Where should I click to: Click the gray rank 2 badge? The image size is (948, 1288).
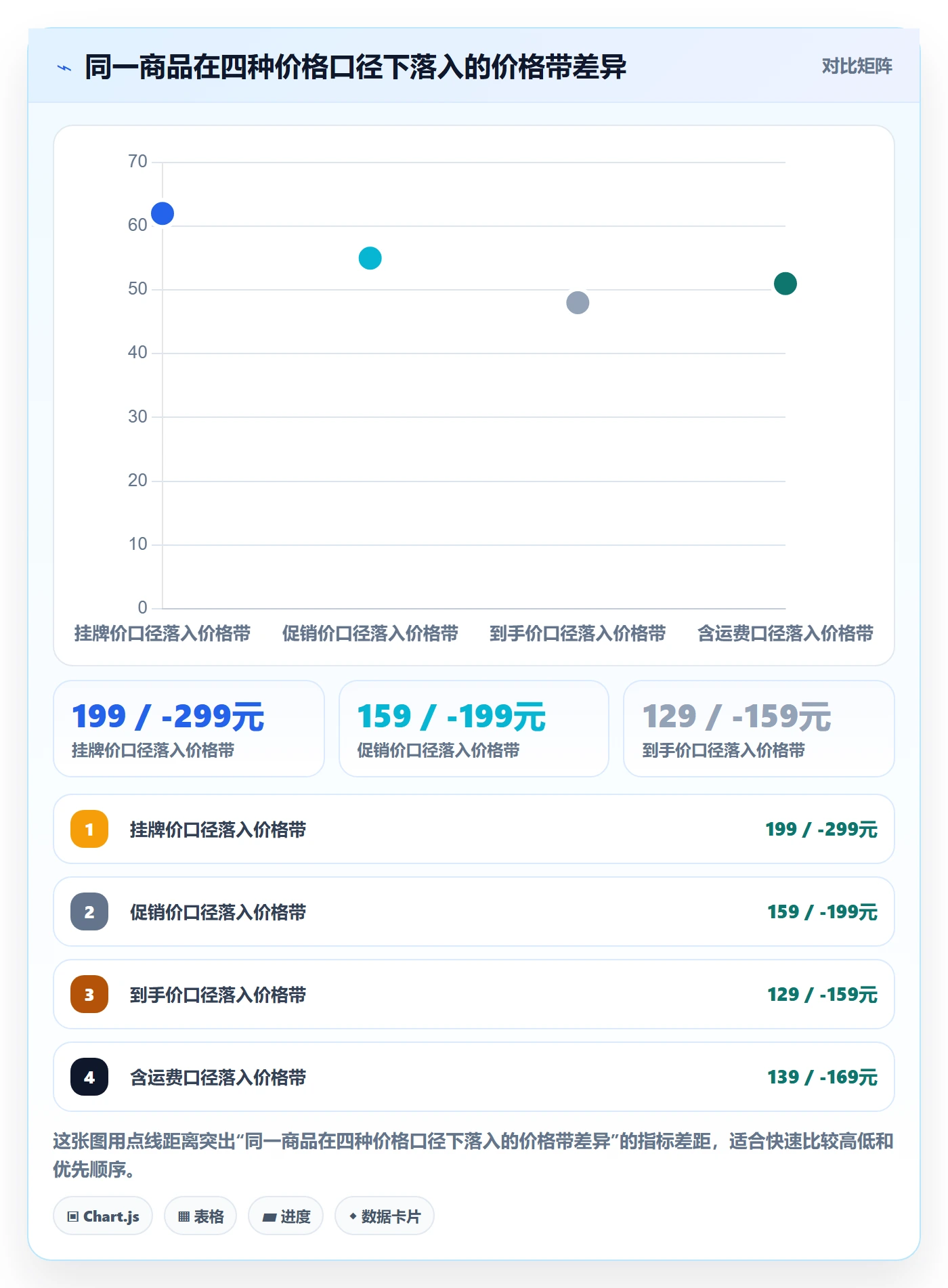pyautogui.click(x=89, y=911)
